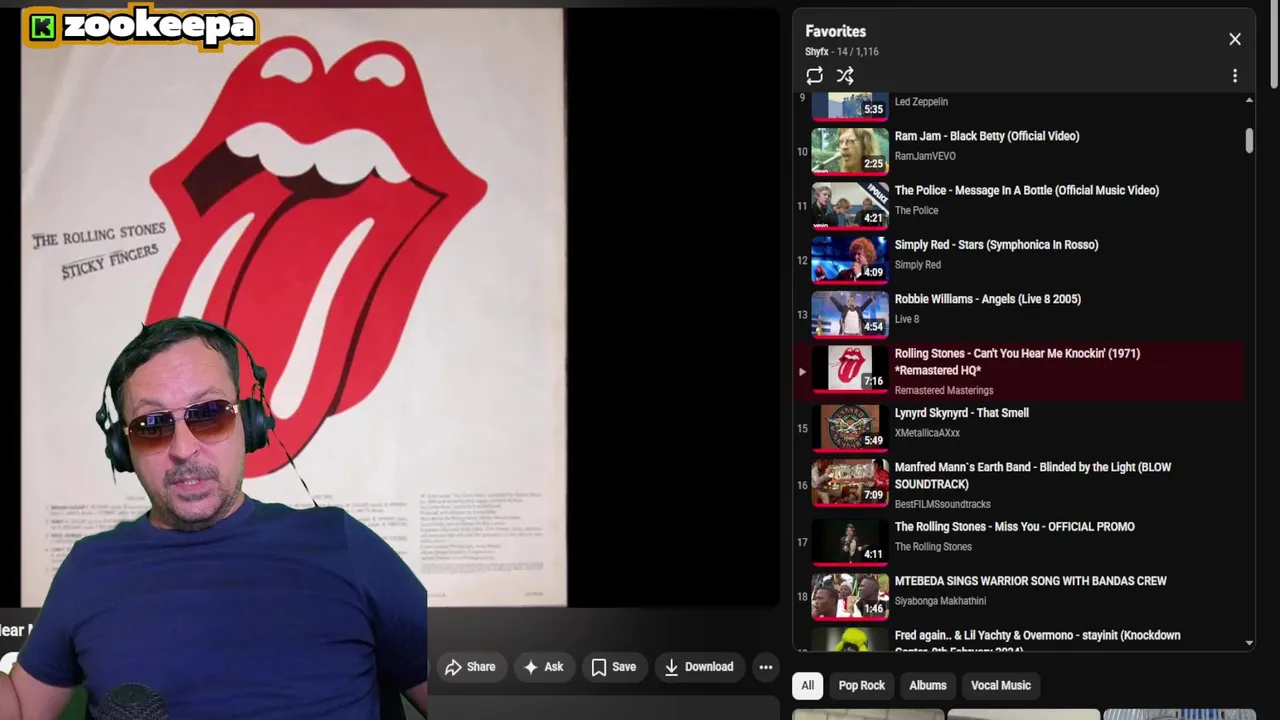Toggle shuffle playlist icon
This screenshot has height=720, width=1280.
point(845,76)
